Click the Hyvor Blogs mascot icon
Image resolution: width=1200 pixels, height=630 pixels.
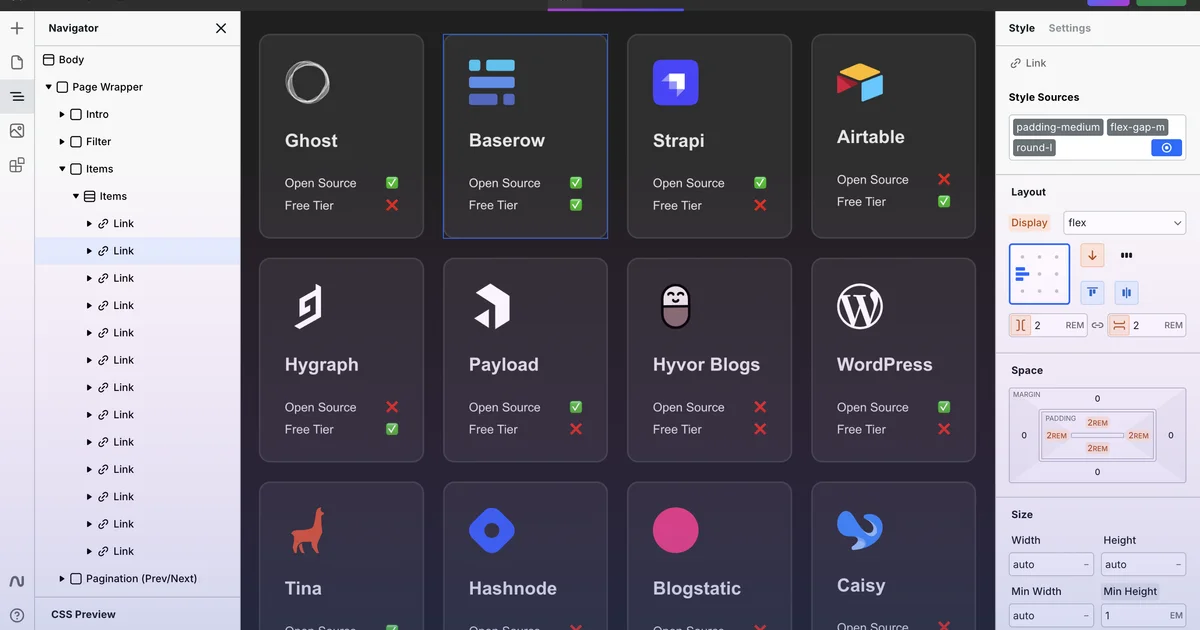676,306
